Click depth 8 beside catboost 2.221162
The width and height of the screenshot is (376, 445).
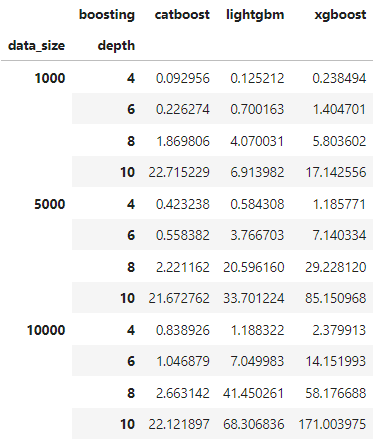[131, 267]
